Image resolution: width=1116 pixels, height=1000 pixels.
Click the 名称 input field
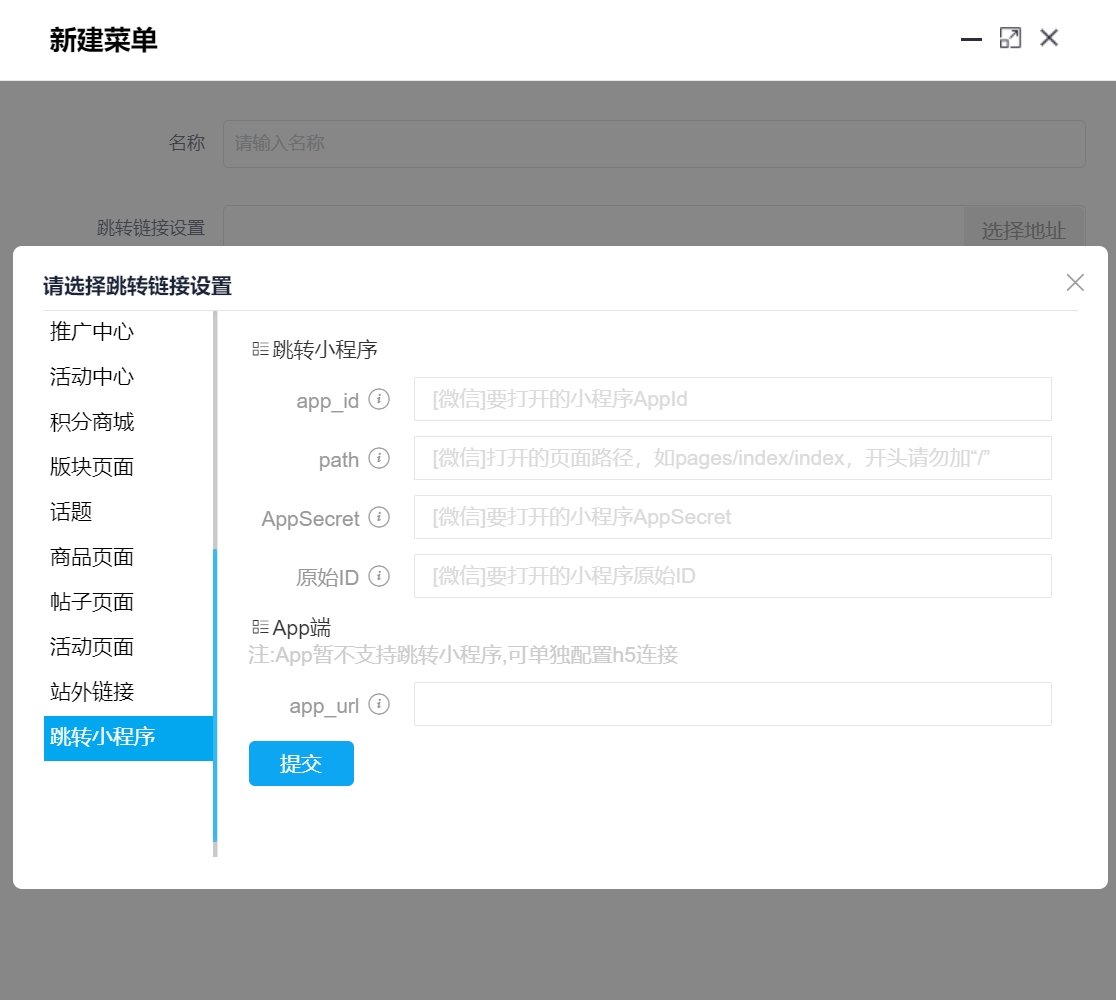point(654,144)
